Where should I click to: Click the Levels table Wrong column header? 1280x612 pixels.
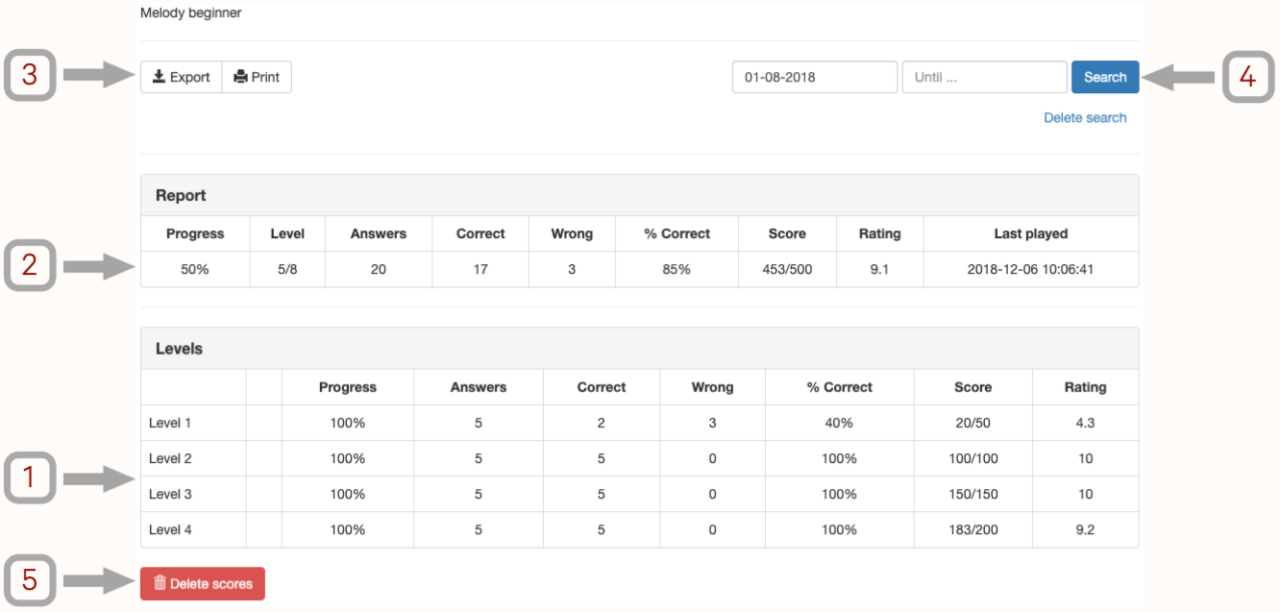(712, 387)
